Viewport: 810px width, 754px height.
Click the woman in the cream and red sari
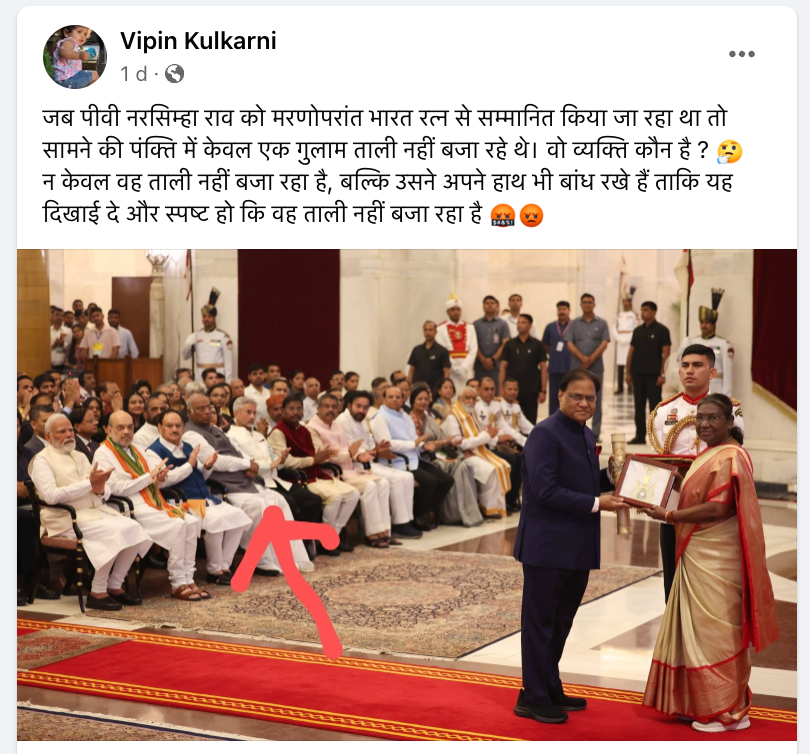click(711, 563)
